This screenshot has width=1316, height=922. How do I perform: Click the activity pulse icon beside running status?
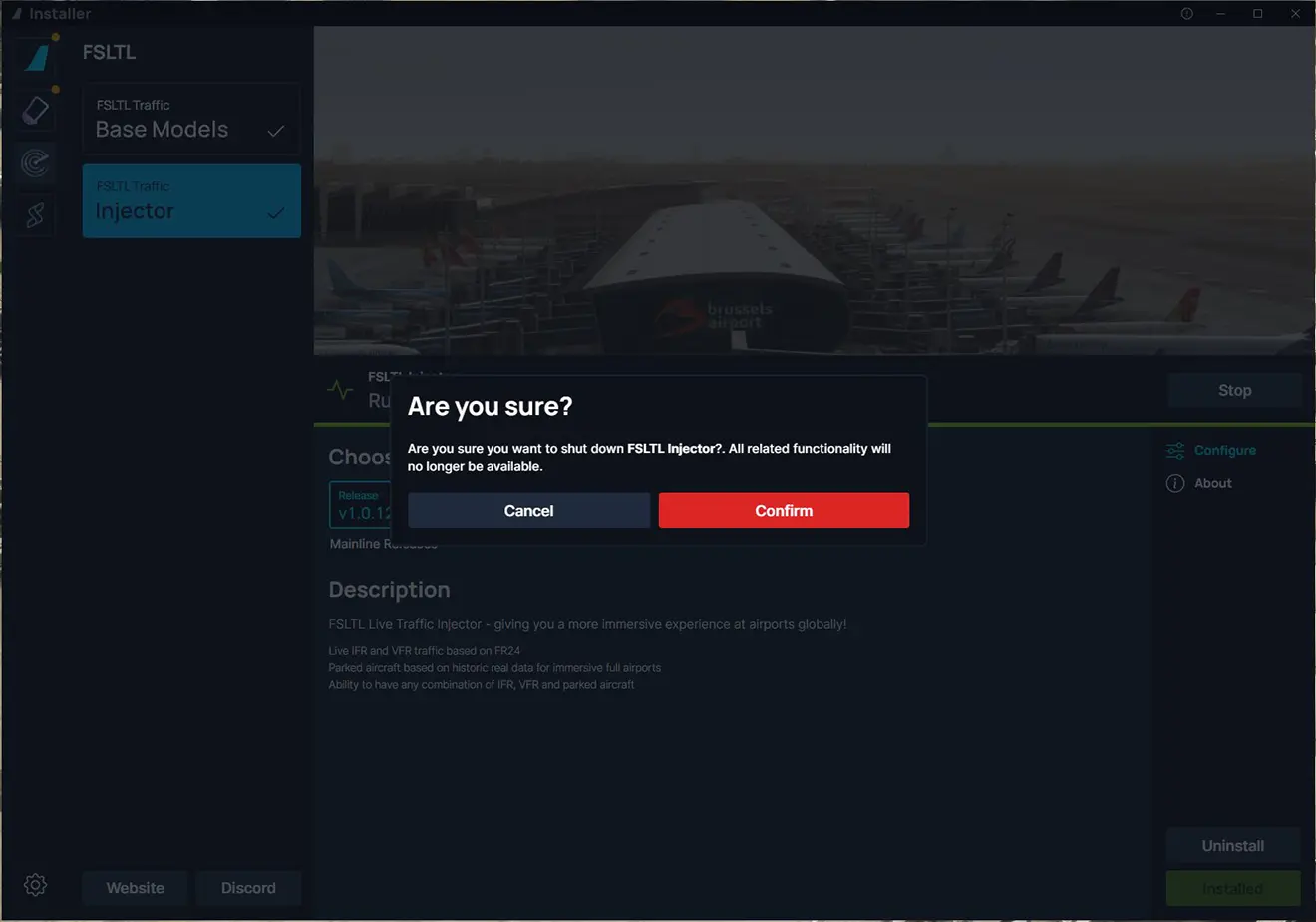tap(340, 390)
